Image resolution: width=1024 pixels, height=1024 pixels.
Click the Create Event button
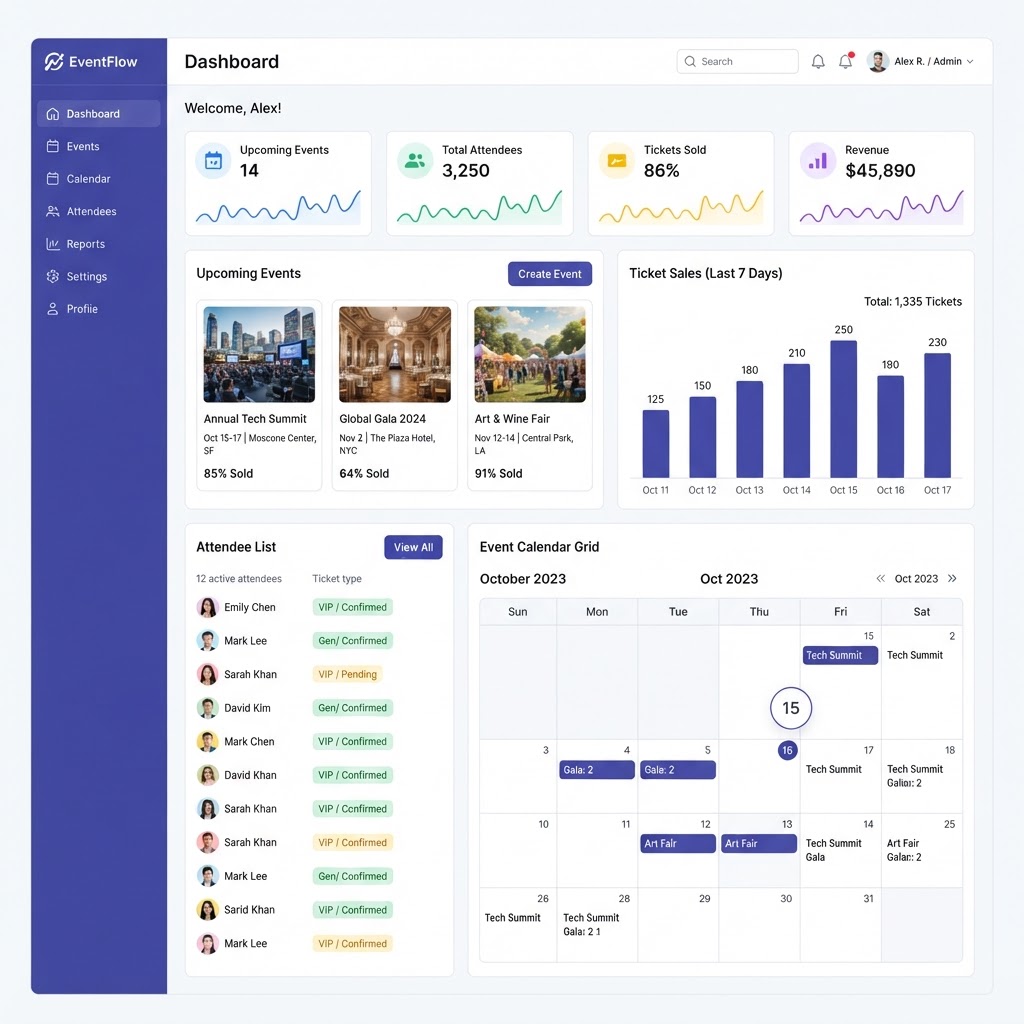550,274
